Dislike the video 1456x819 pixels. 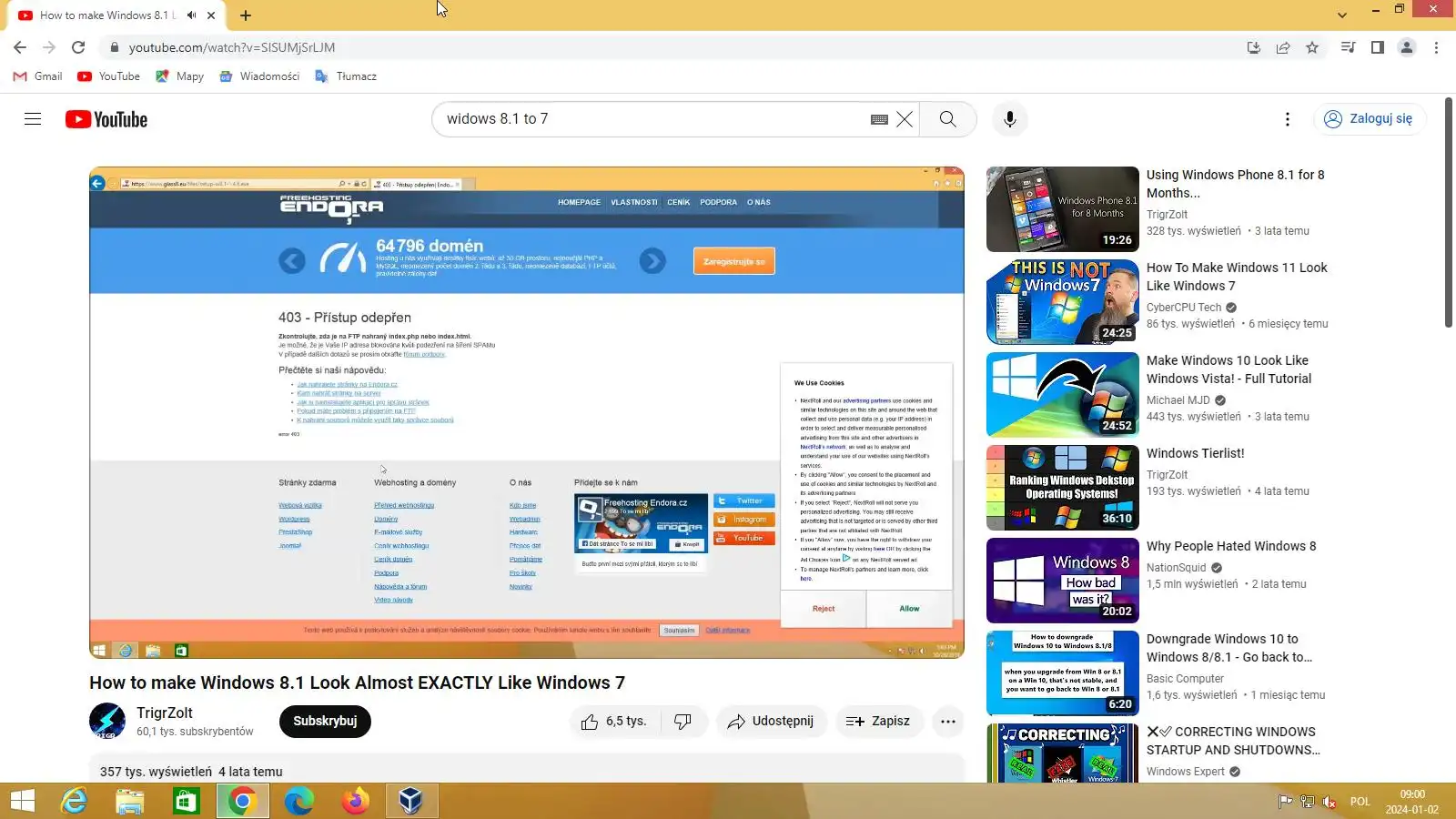click(x=684, y=722)
